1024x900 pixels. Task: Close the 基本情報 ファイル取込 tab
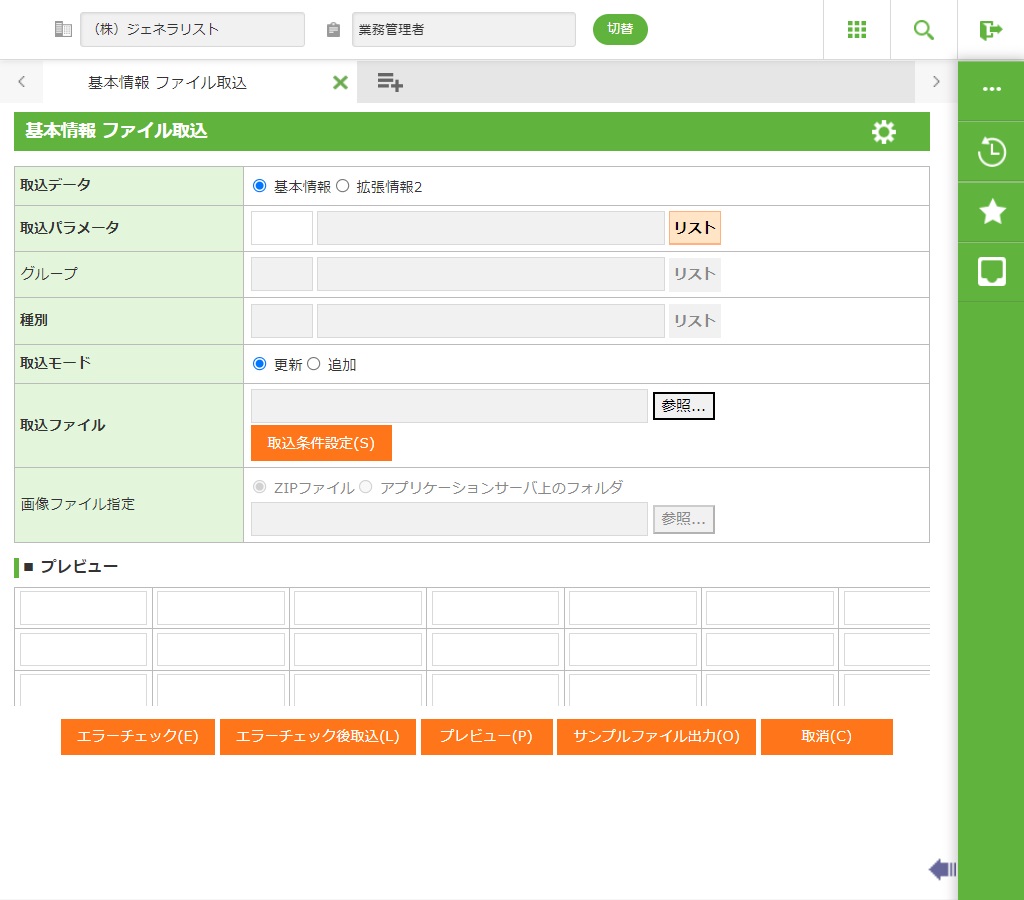coord(340,83)
